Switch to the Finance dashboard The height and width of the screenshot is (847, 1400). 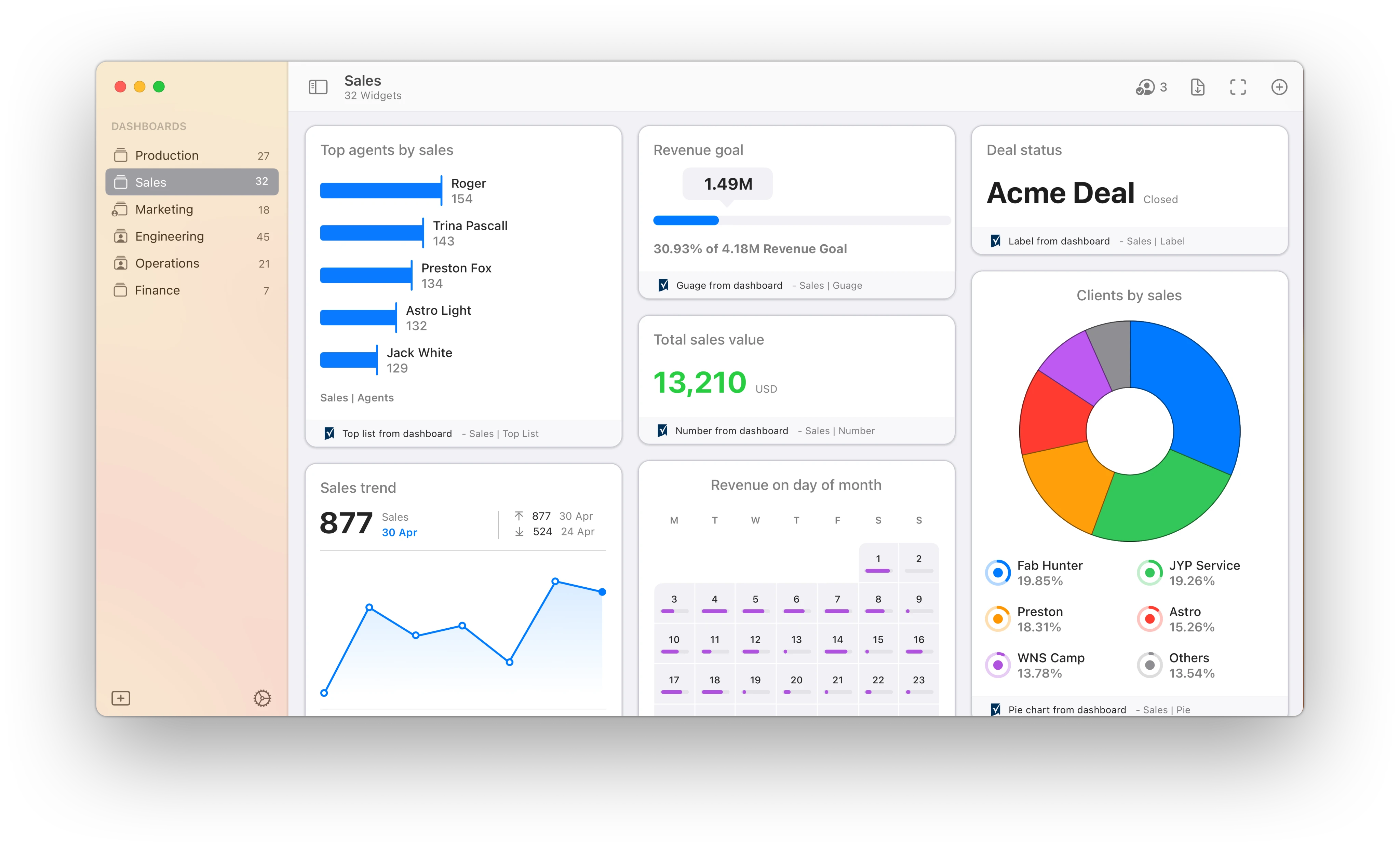pos(156,290)
